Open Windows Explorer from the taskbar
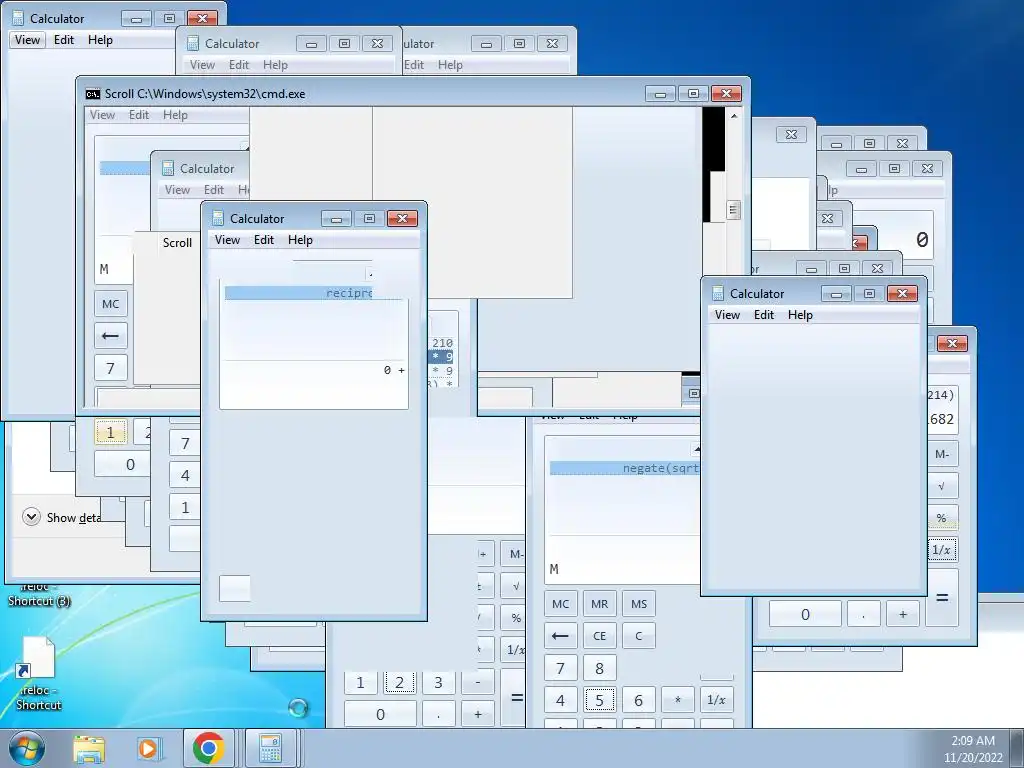Image resolution: width=1024 pixels, height=768 pixels. [89, 748]
